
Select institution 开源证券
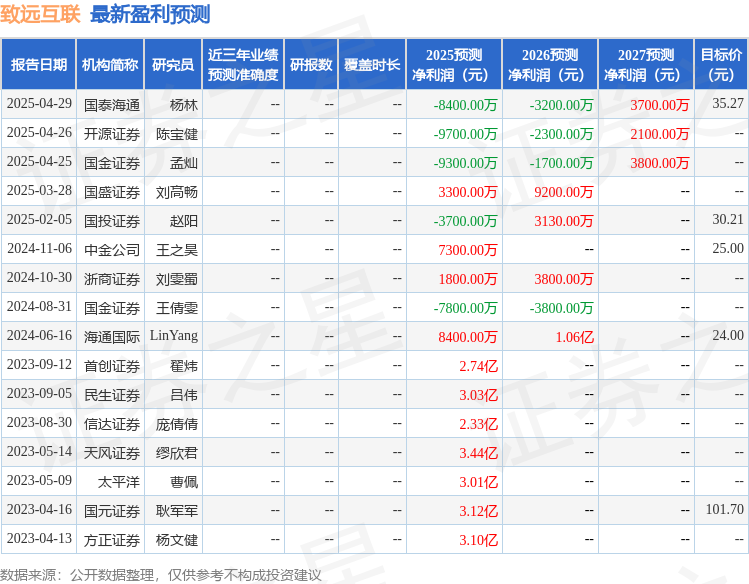pyautogui.click(x=112, y=134)
